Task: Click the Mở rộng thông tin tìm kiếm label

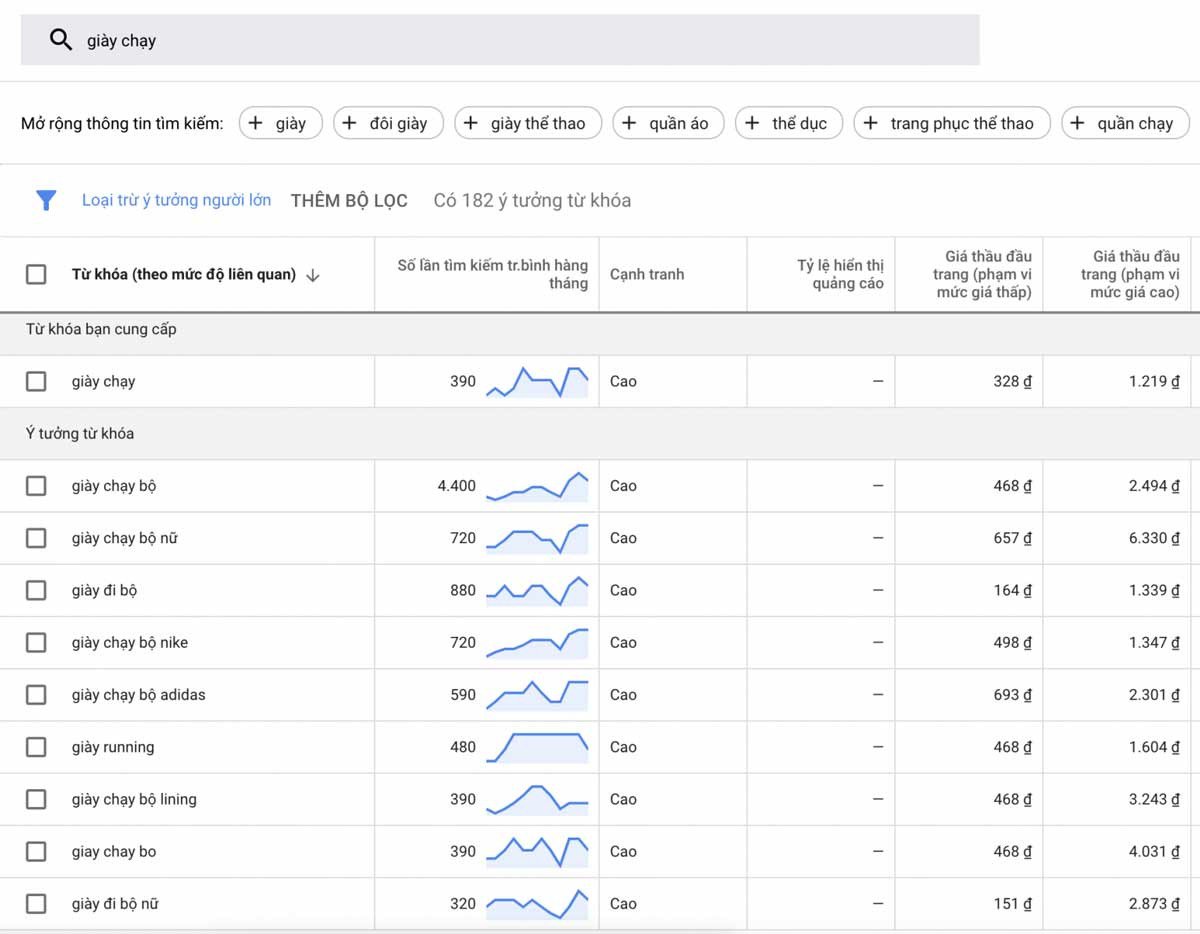Action: pyautogui.click(x=122, y=124)
